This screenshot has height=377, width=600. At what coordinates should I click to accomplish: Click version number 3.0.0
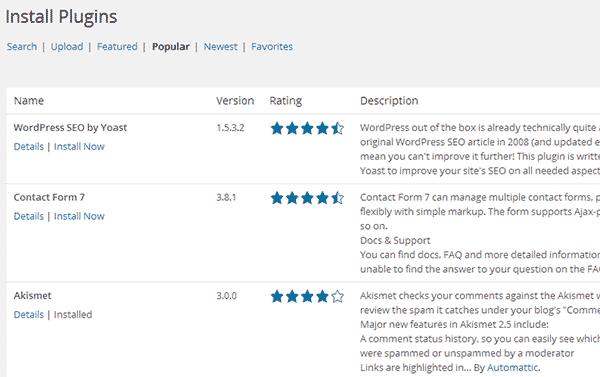(227, 295)
